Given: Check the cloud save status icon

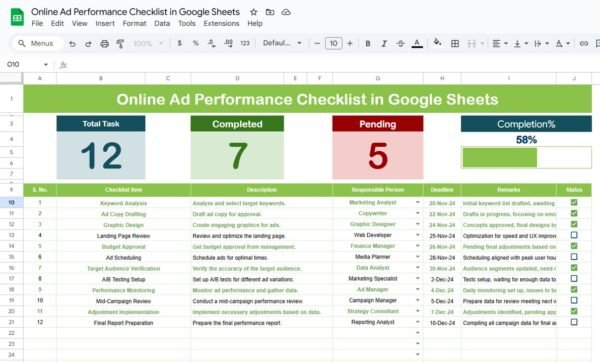Looking at the screenshot, I should click(286, 12).
